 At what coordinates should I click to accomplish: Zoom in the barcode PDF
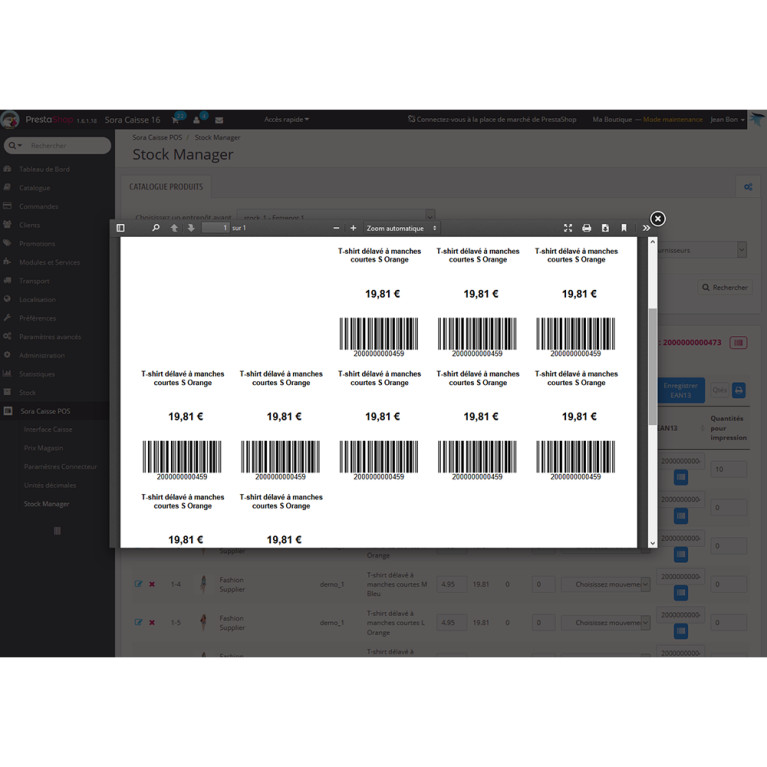tap(353, 228)
